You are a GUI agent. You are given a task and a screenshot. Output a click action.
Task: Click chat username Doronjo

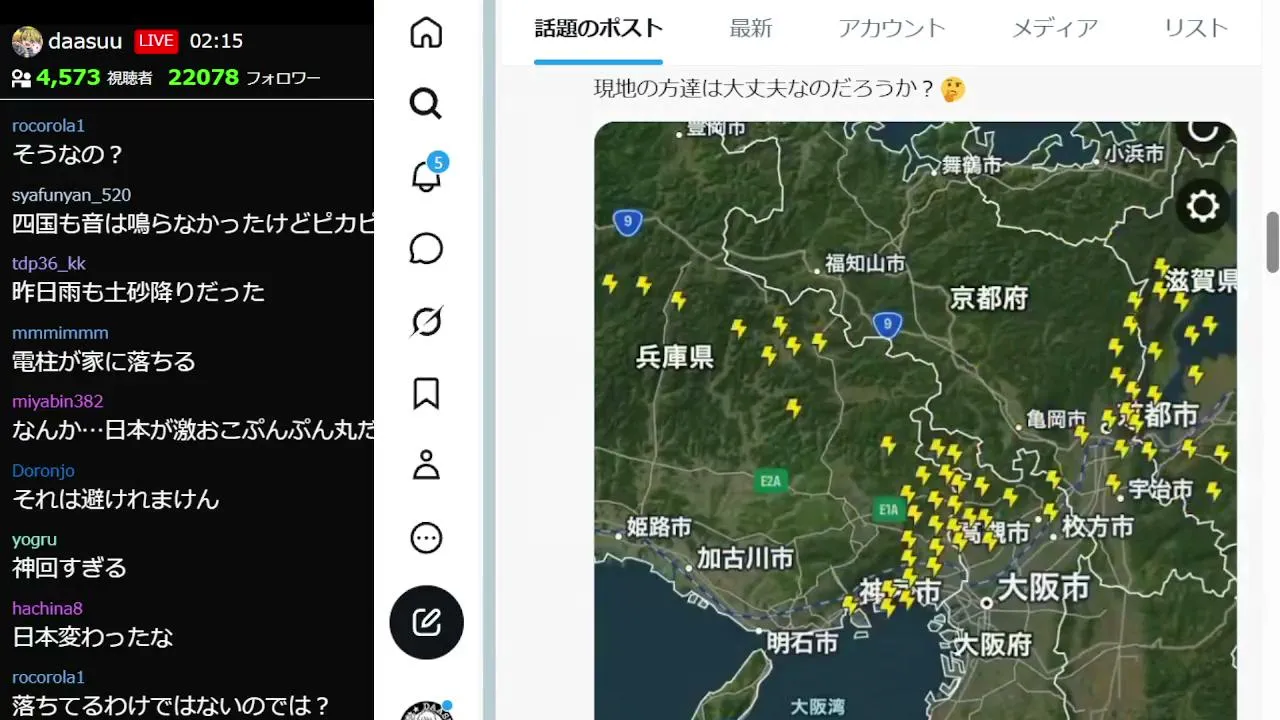[43, 471]
